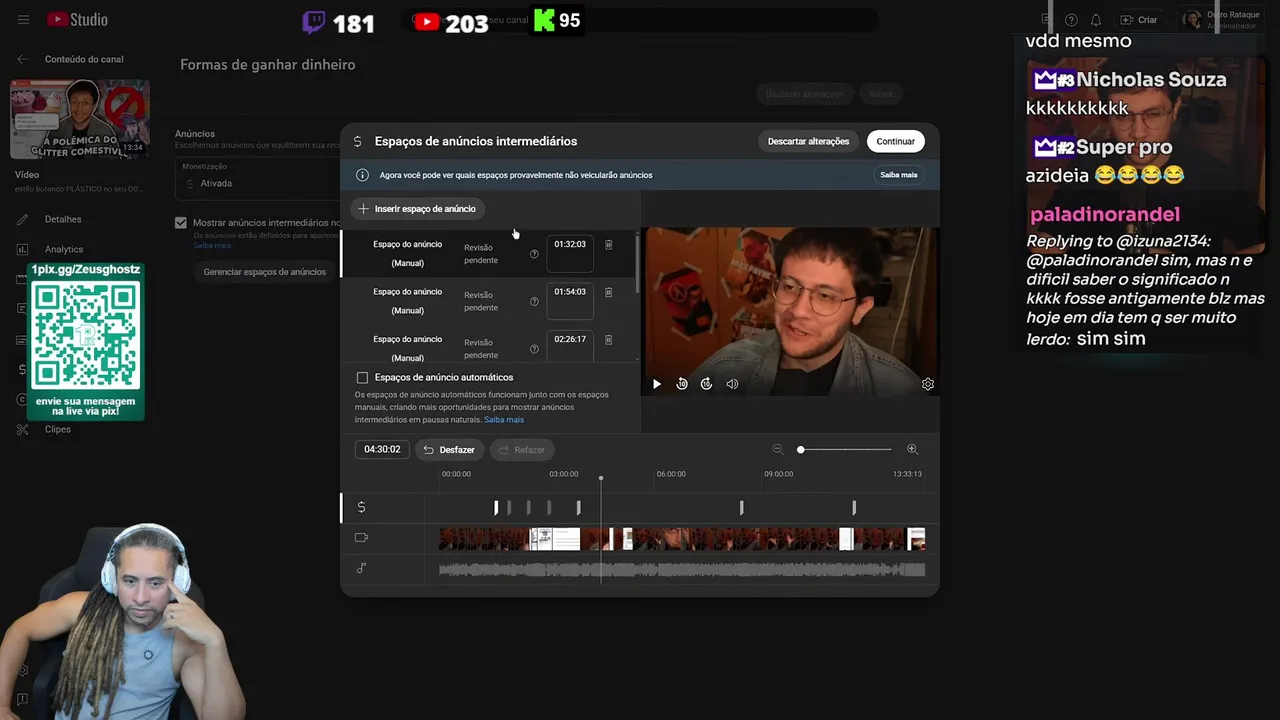Adjust the timeline zoom slider handle
1280x720 pixels.
coord(800,450)
